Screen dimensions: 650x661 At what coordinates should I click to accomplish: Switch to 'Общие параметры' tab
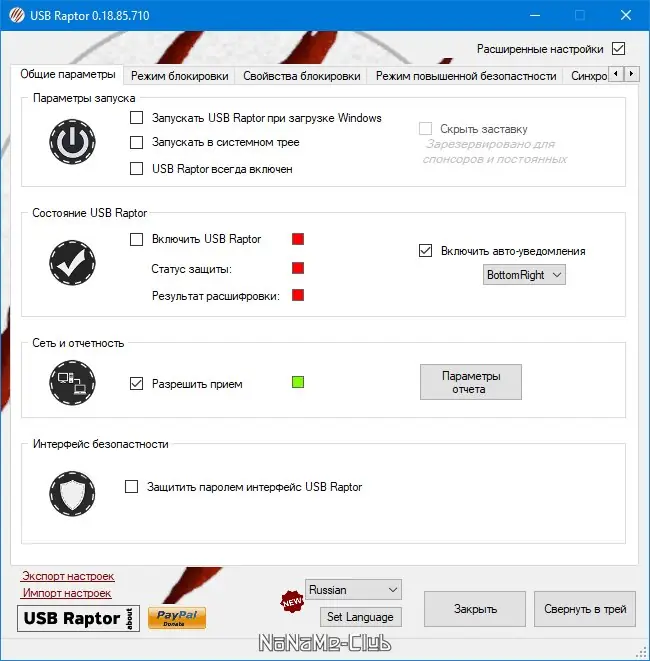pyautogui.click(x=68, y=74)
